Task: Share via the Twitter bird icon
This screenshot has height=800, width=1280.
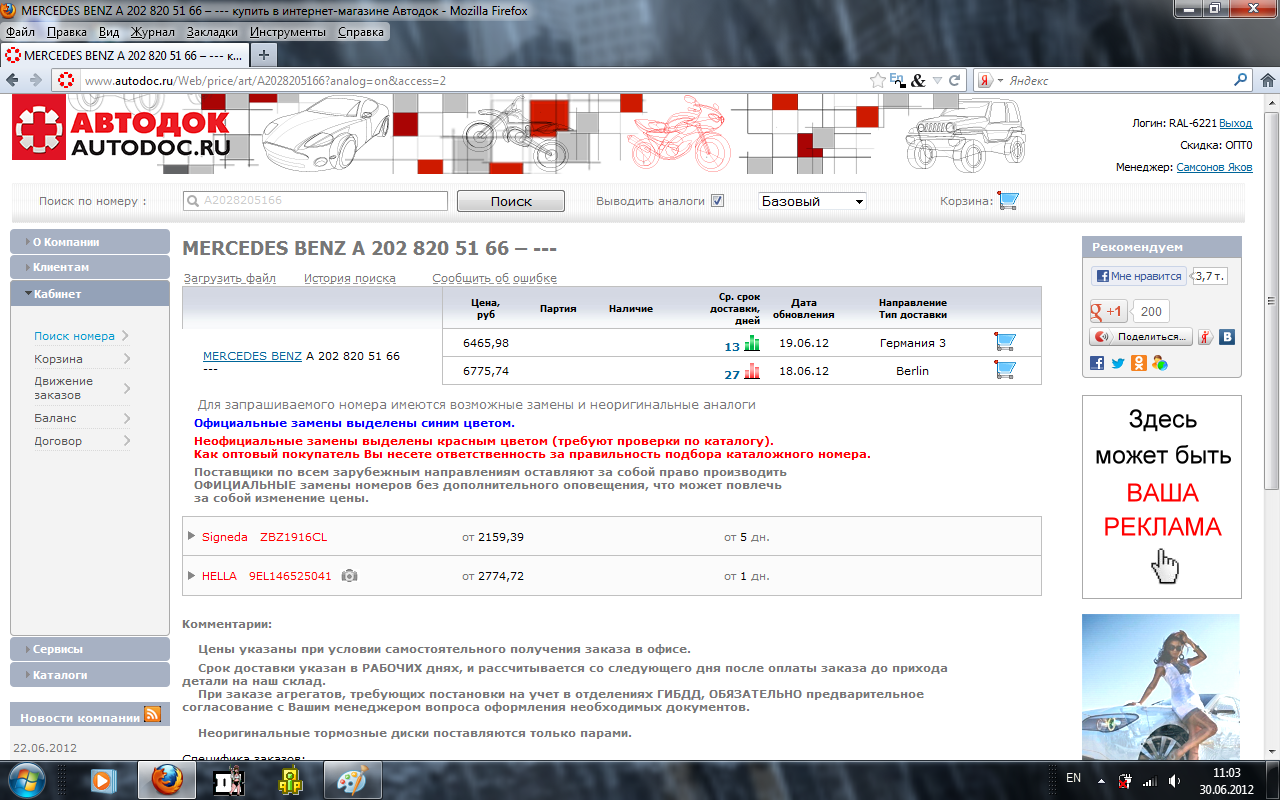Action: point(1118,363)
